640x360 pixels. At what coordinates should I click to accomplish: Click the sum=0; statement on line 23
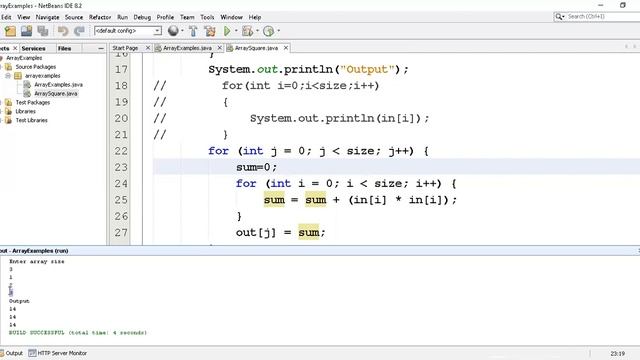tap(256, 167)
